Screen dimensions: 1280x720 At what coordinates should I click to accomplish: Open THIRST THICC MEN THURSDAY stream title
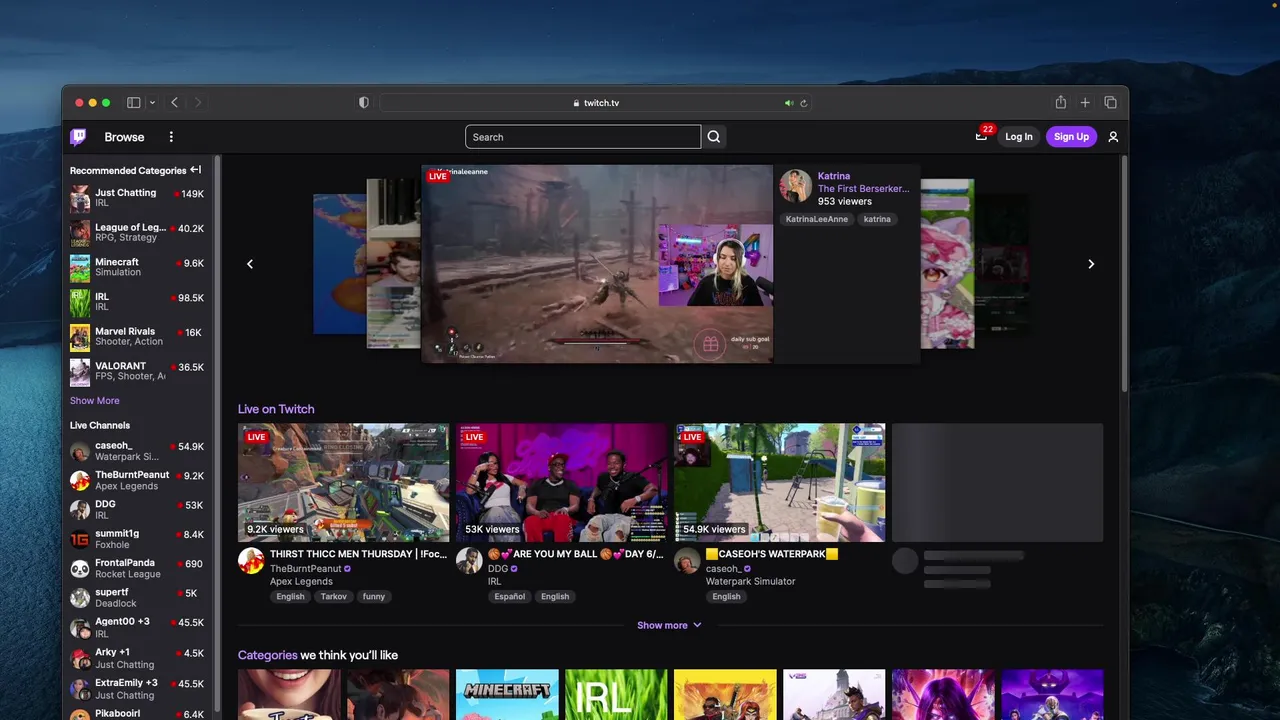(x=358, y=554)
